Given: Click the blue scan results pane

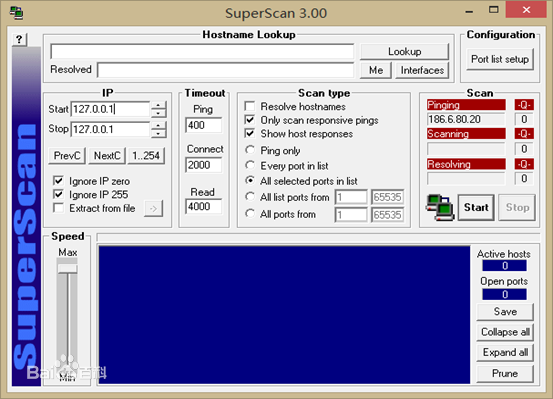Looking at the screenshot, I should pyautogui.click(x=284, y=315).
